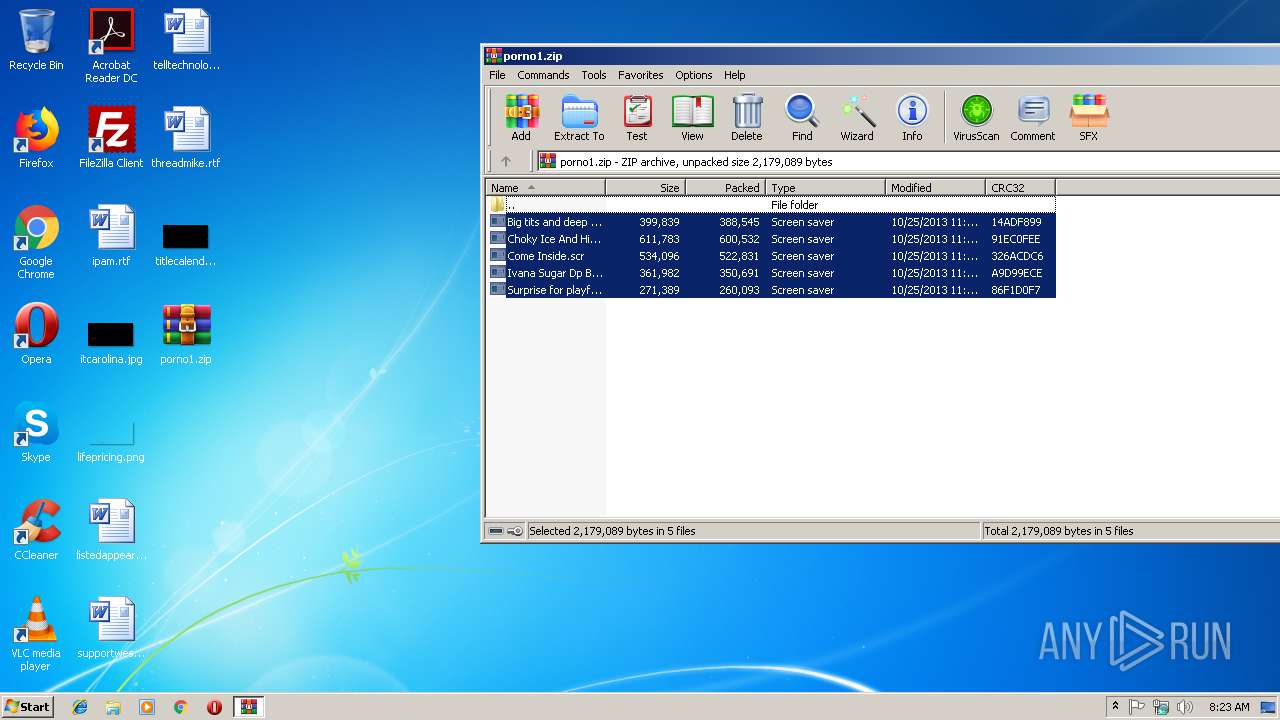Image resolution: width=1280 pixels, height=720 pixels.
Task: Click the Add toolbar icon in WinRAR
Action: 521,118
